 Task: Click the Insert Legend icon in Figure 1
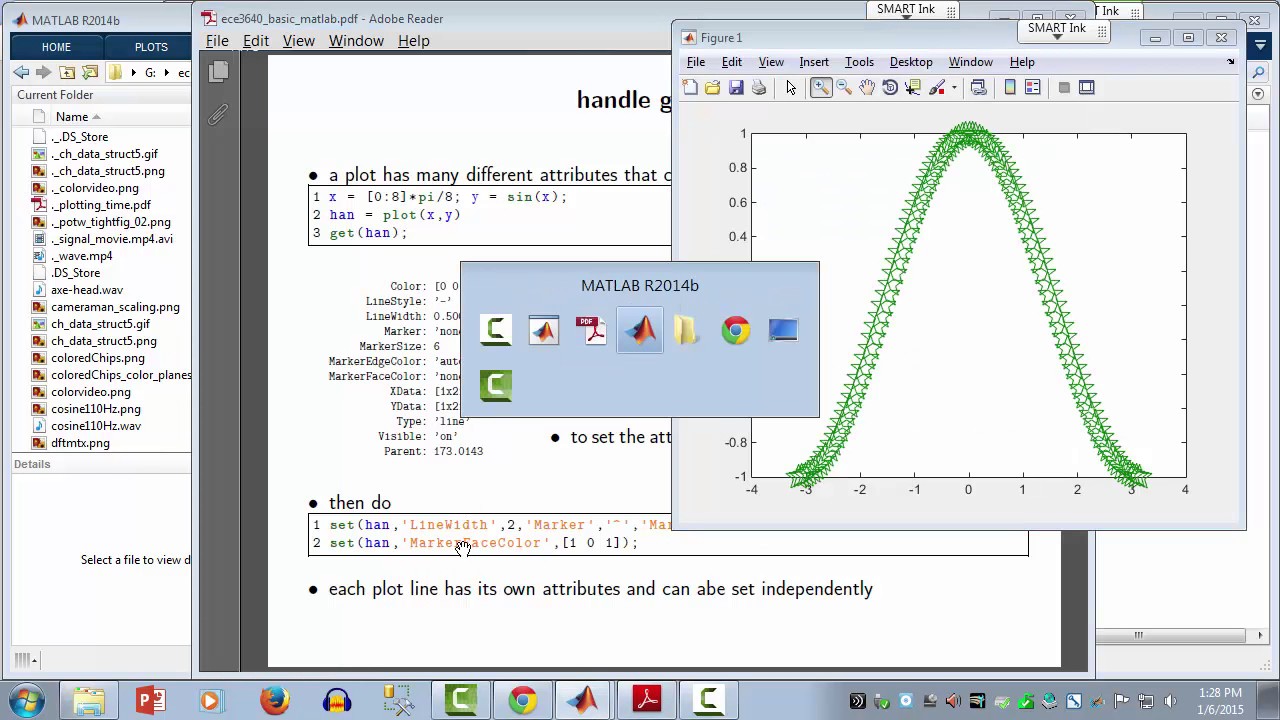(x=1033, y=88)
